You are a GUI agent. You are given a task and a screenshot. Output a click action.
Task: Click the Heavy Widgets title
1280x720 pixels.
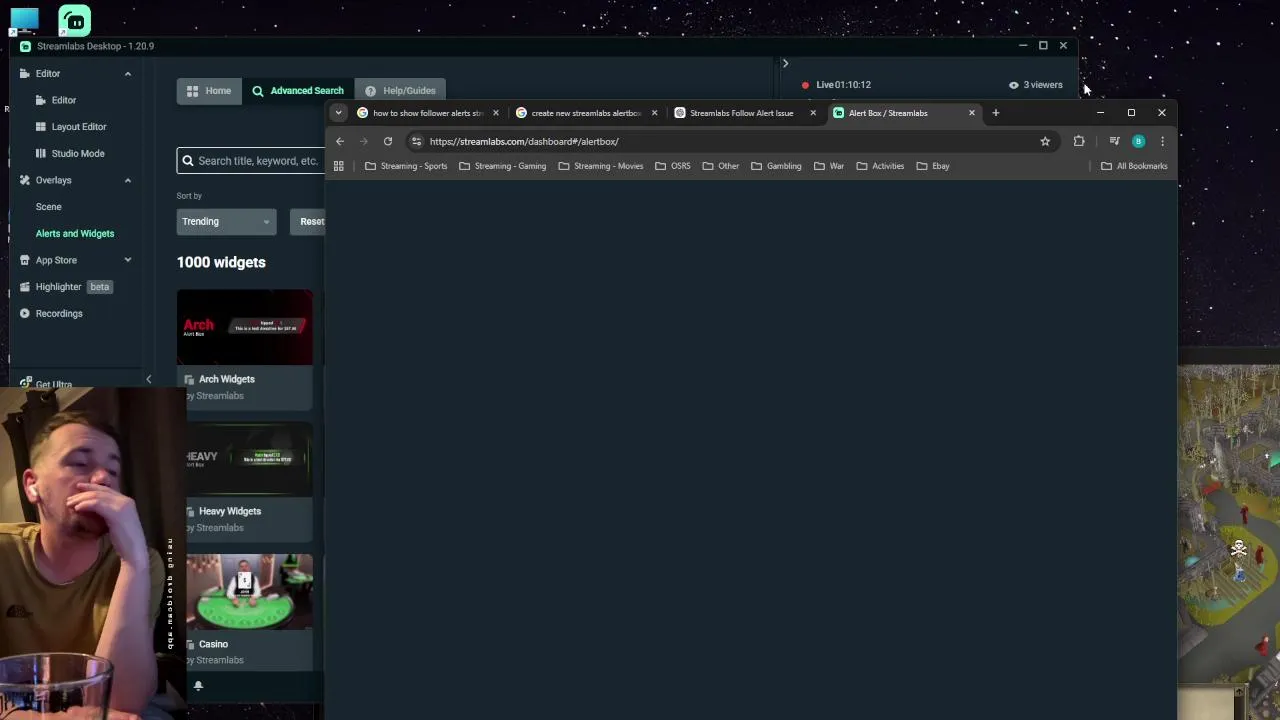[x=229, y=511]
